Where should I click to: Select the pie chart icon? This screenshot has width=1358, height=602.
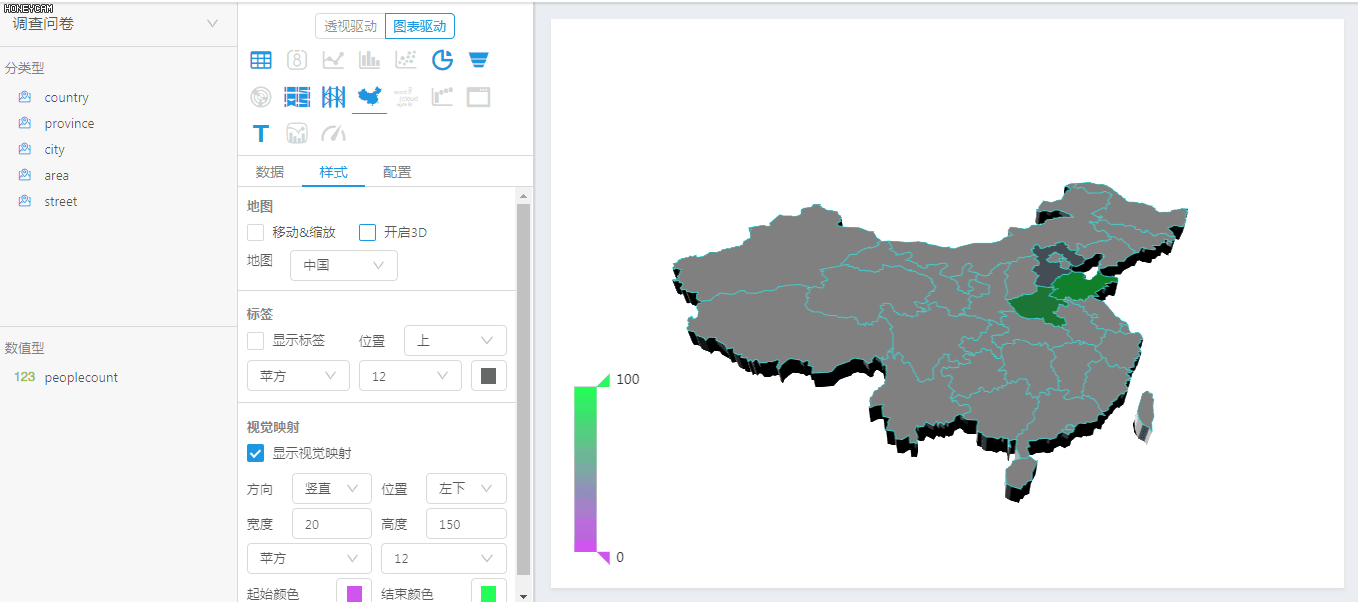coord(441,60)
